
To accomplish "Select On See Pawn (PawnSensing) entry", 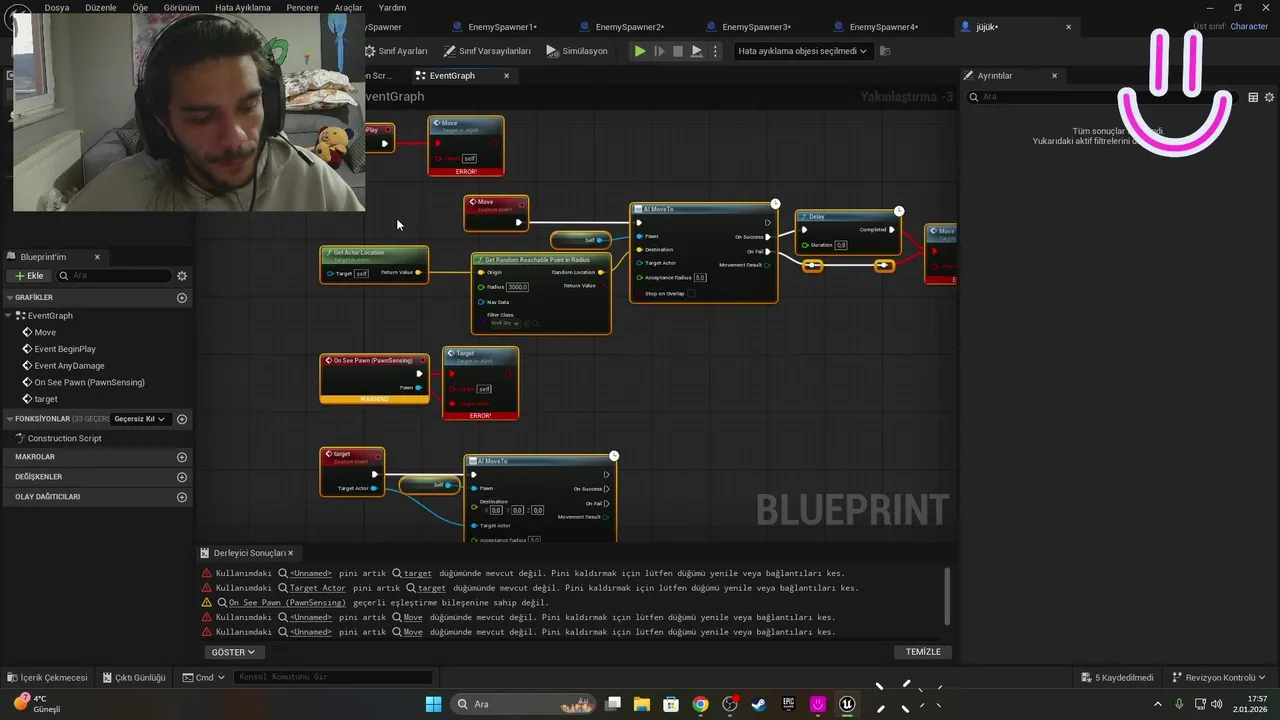I will 89,382.
